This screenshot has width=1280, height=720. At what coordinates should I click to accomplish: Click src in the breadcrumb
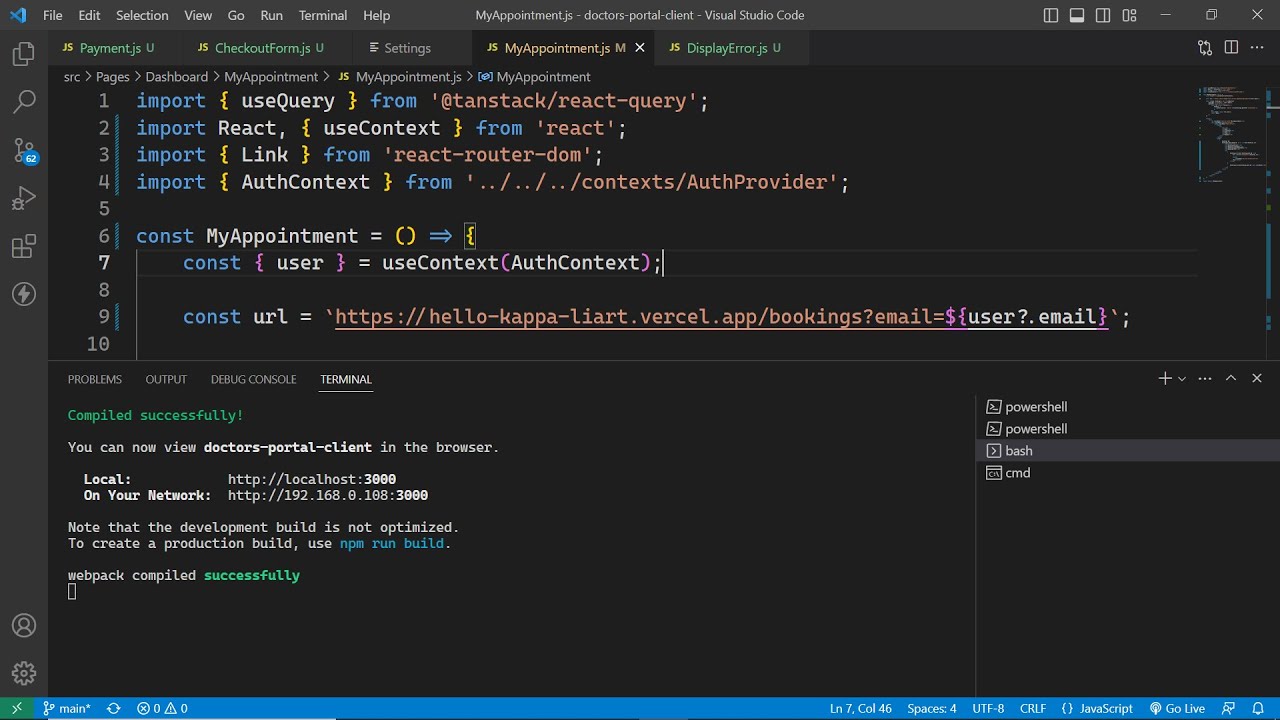72,77
